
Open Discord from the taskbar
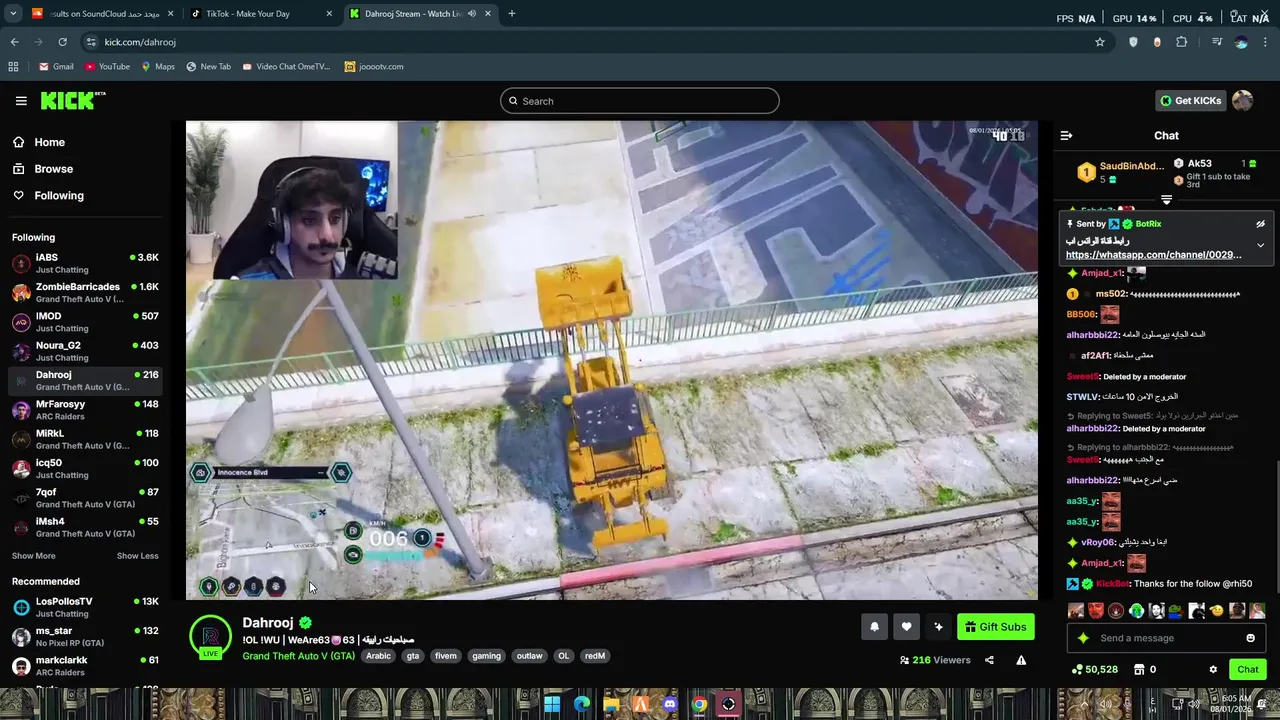(x=670, y=704)
